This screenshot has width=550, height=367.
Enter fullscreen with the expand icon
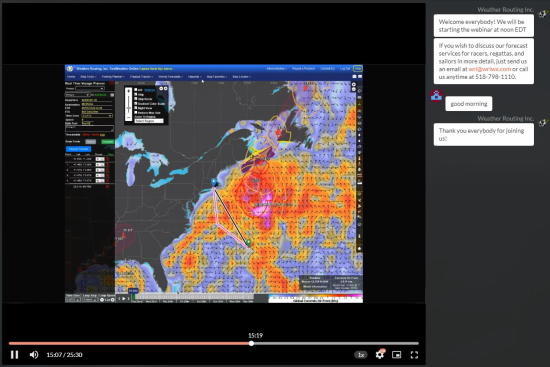coord(414,355)
